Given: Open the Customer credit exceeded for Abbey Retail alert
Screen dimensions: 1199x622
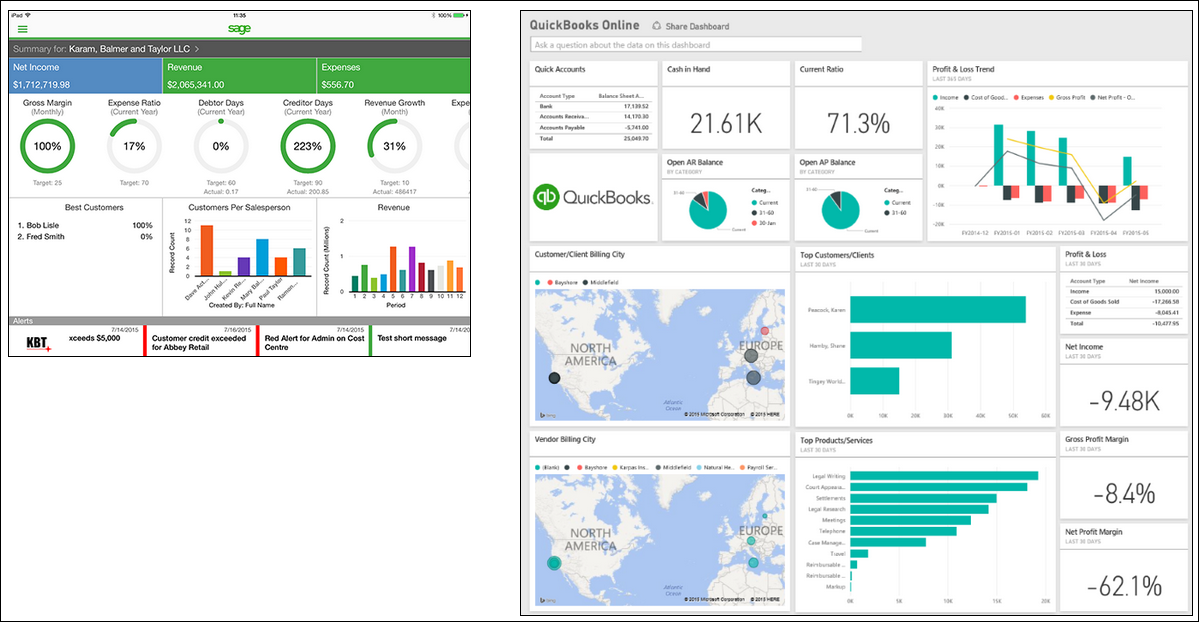Looking at the screenshot, I should 196,343.
